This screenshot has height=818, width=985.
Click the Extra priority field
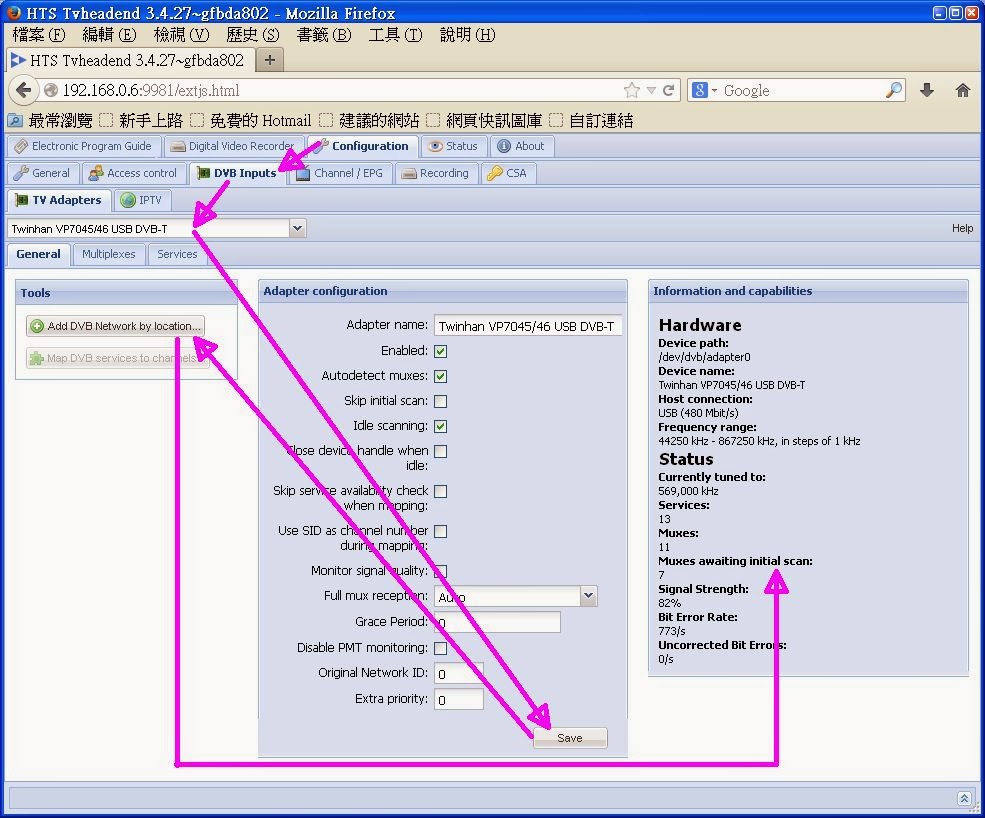click(x=459, y=700)
